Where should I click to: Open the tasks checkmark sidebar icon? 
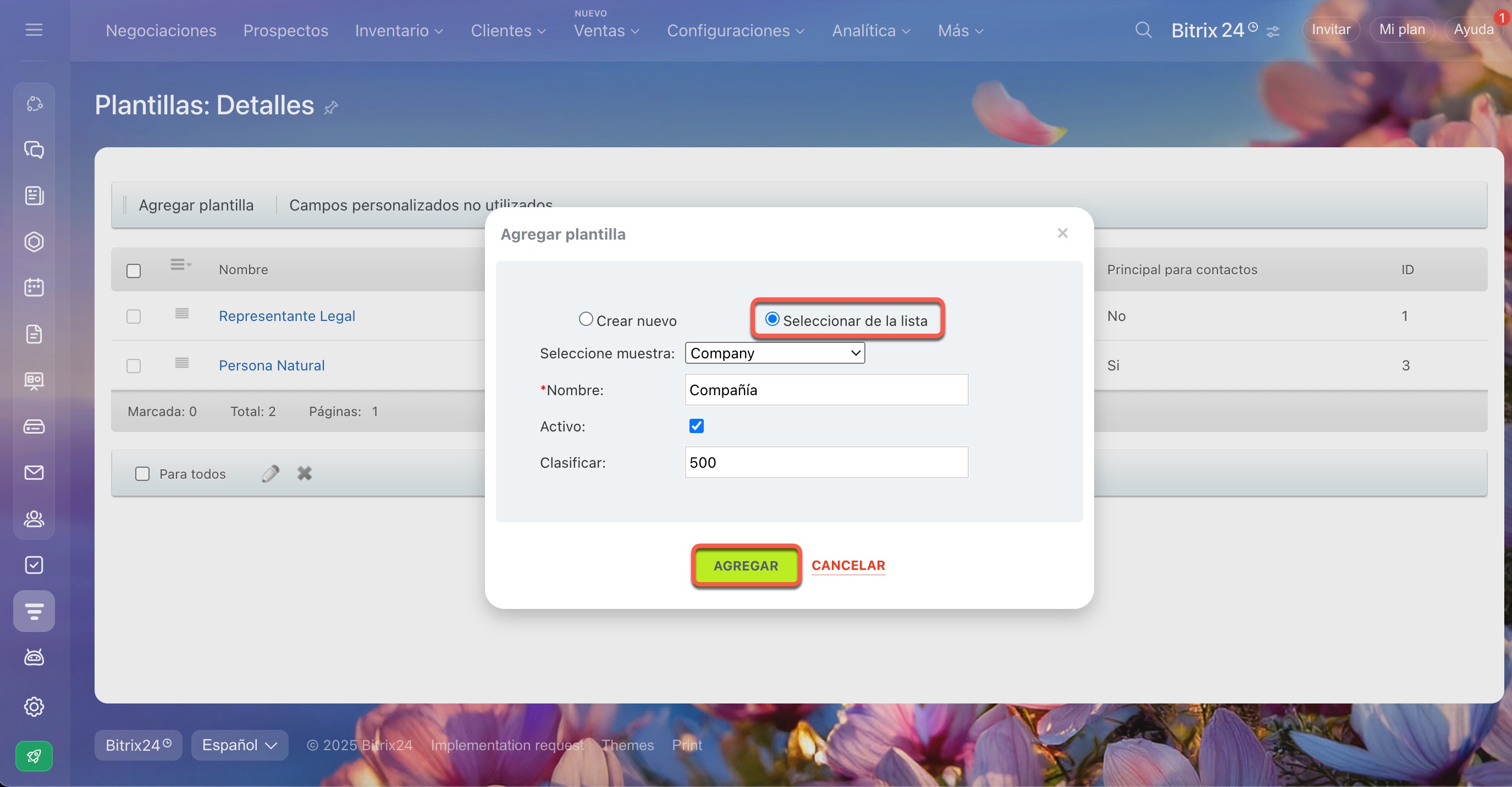tap(34, 564)
